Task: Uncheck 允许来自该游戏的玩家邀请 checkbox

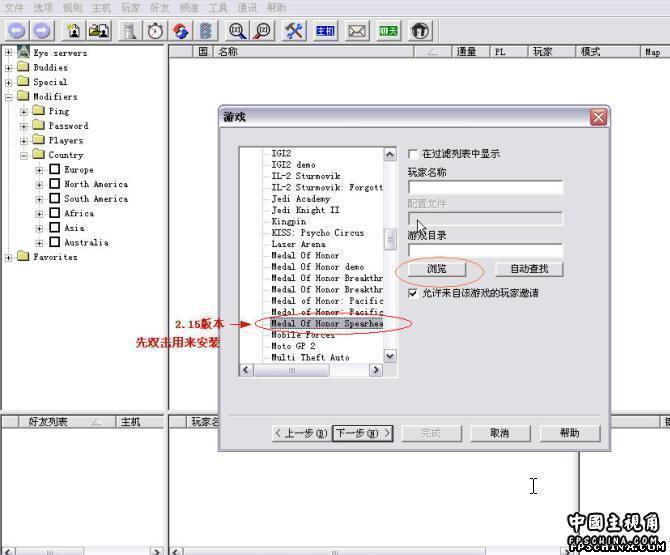Action: point(413,293)
